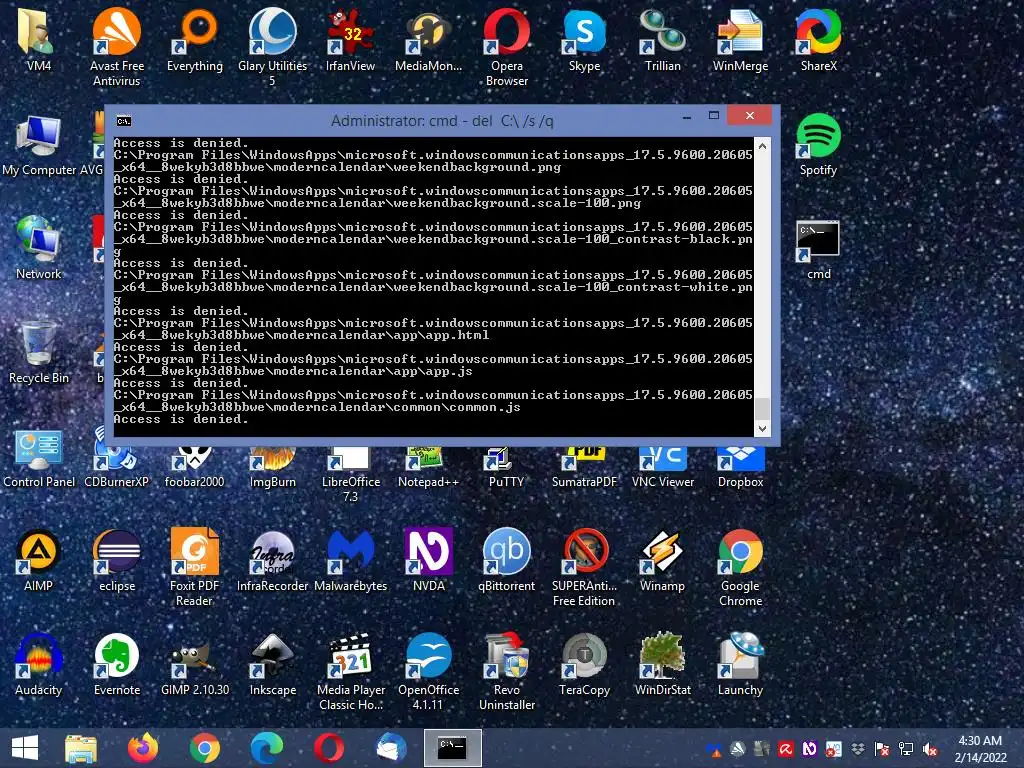Open the Windows Start button
Screen dimensions: 1024x768
(25, 748)
